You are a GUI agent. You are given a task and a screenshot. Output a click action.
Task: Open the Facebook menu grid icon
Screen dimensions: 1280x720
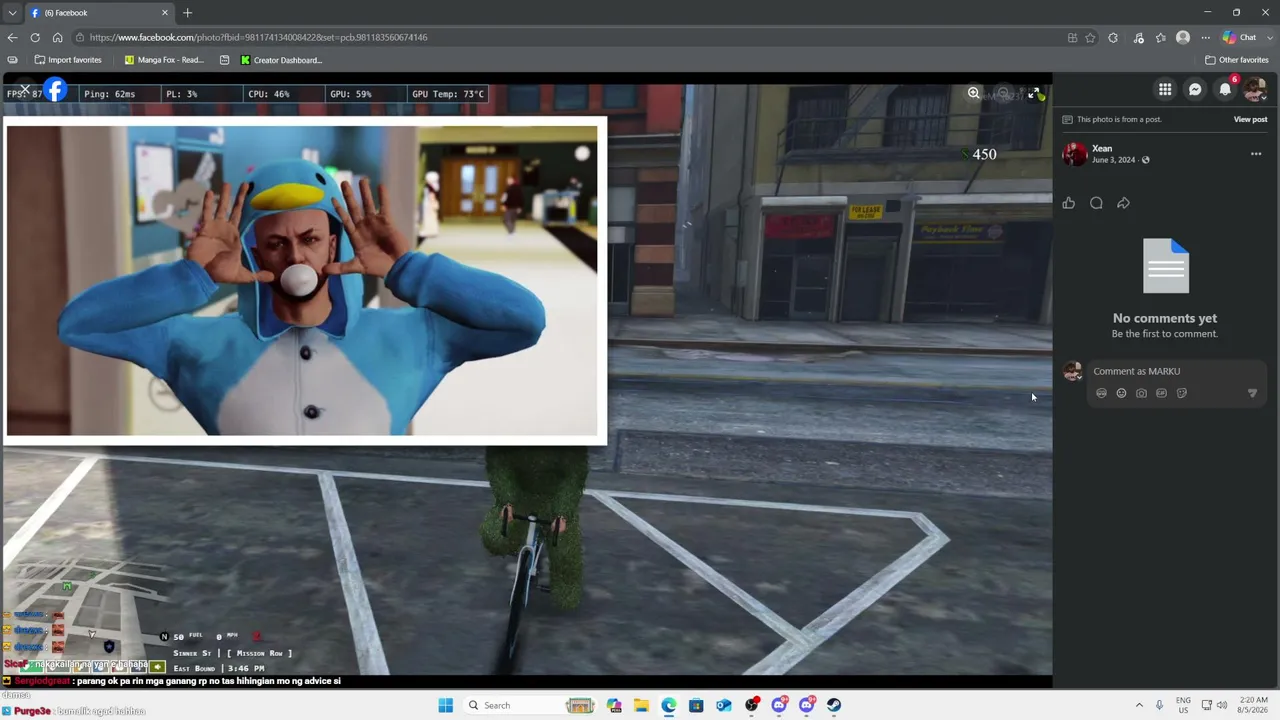[1165, 90]
